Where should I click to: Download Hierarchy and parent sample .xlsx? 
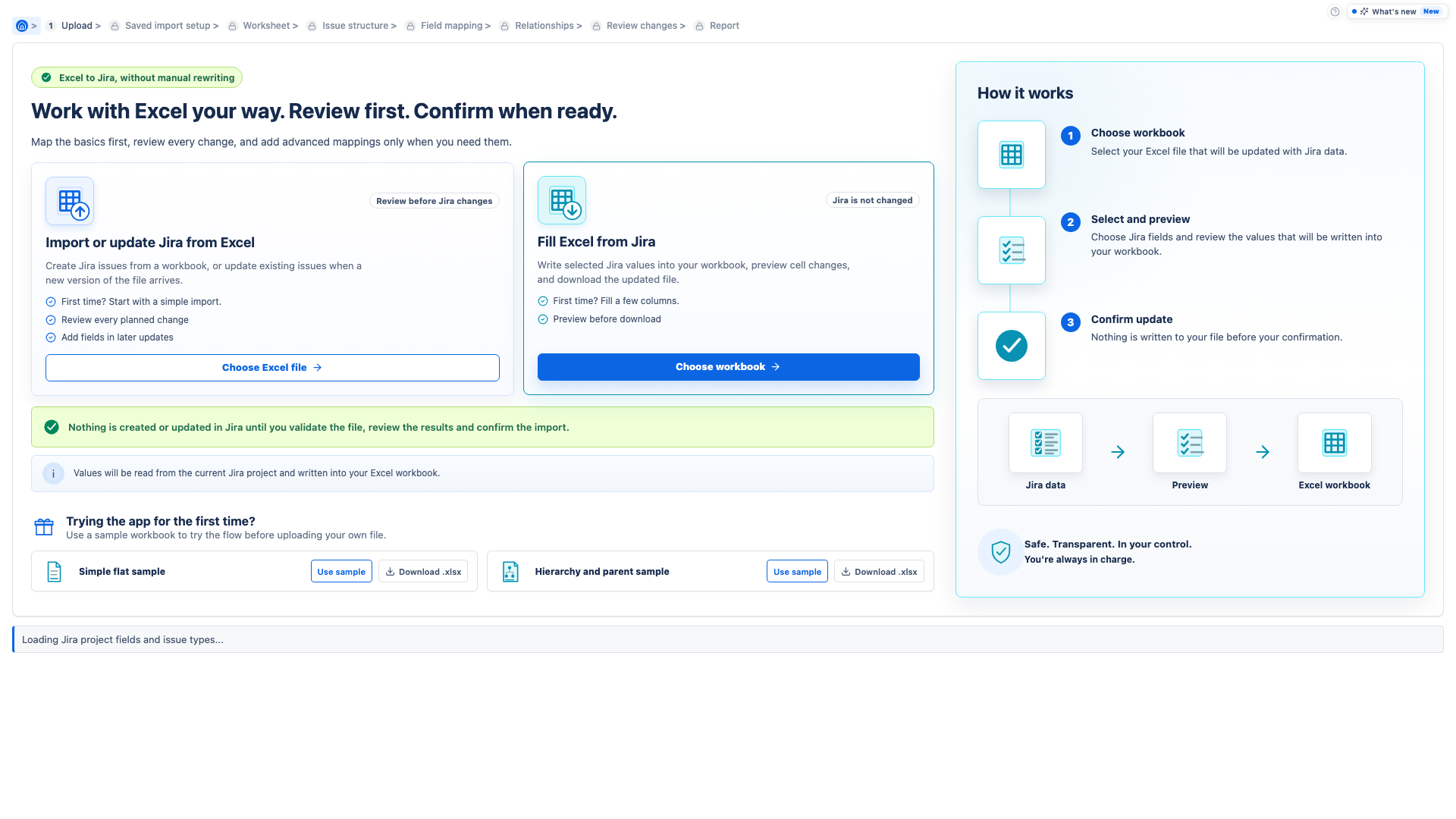(x=879, y=572)
